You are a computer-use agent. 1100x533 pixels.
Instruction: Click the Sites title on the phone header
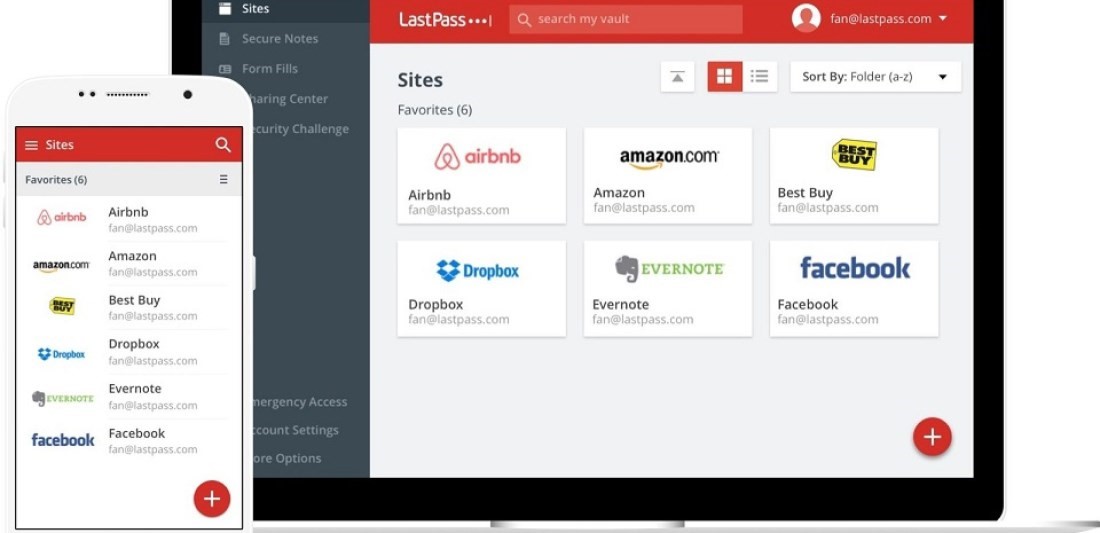[x=60, y=144]
